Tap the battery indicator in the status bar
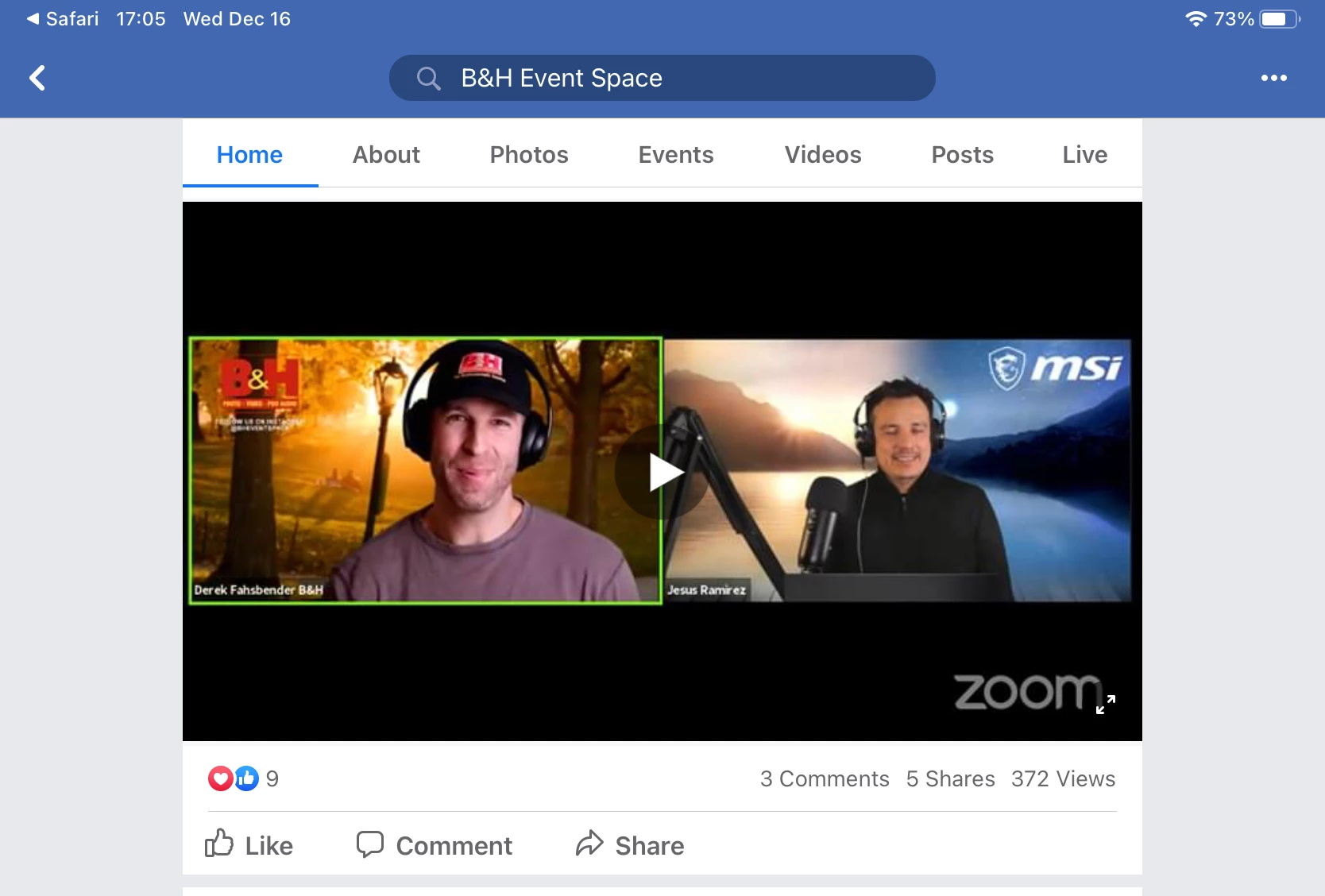The height and width of the screenshot is (896, 1325). 1280,18
